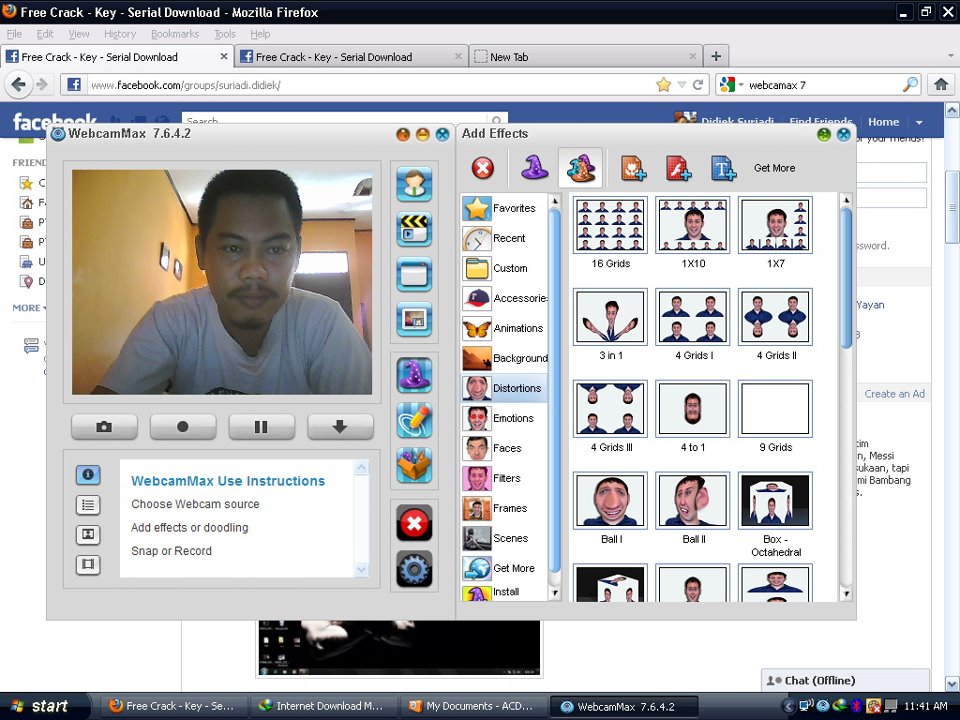
Task: Start recording with the record button
Action: coord(182,427)
